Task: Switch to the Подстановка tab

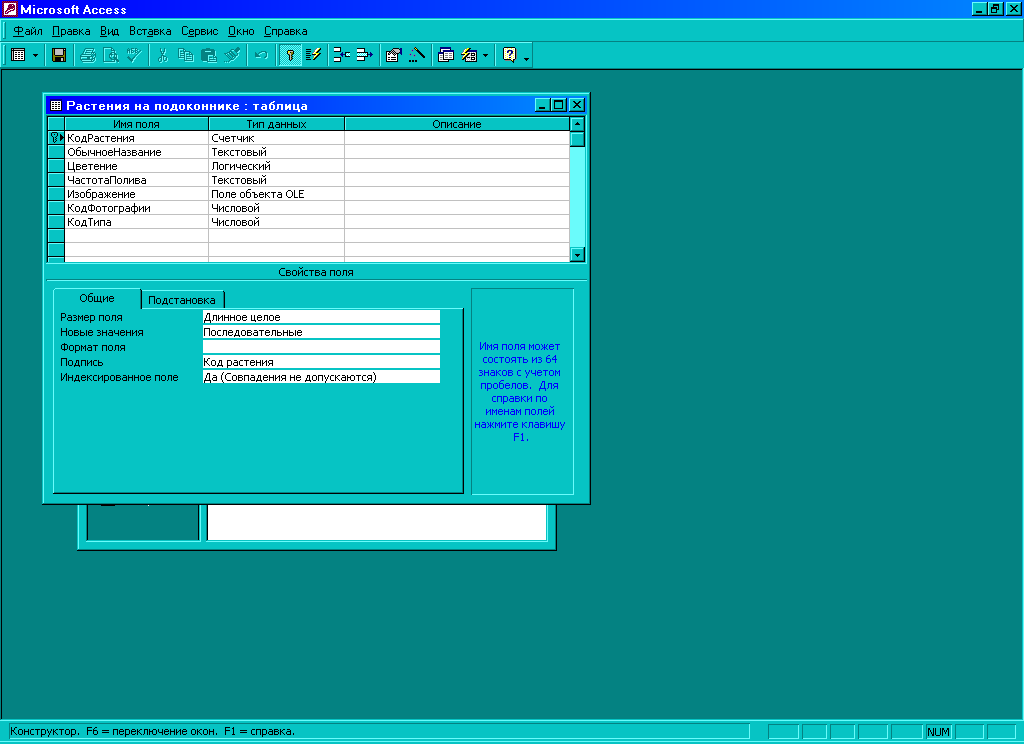Action: click(x=182, y=300)
